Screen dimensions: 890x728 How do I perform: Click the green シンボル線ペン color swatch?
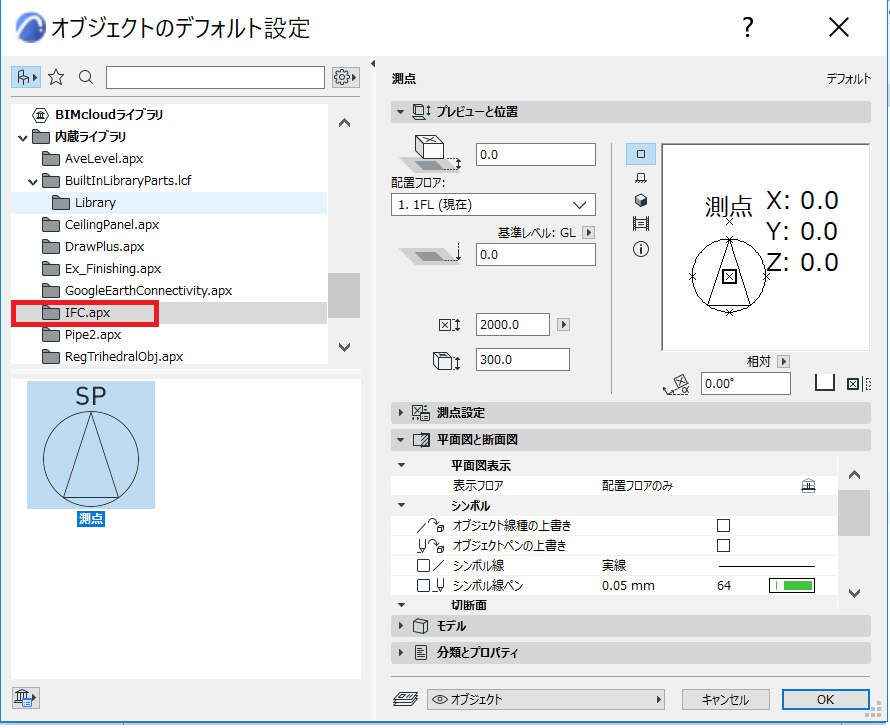point(792,586)
